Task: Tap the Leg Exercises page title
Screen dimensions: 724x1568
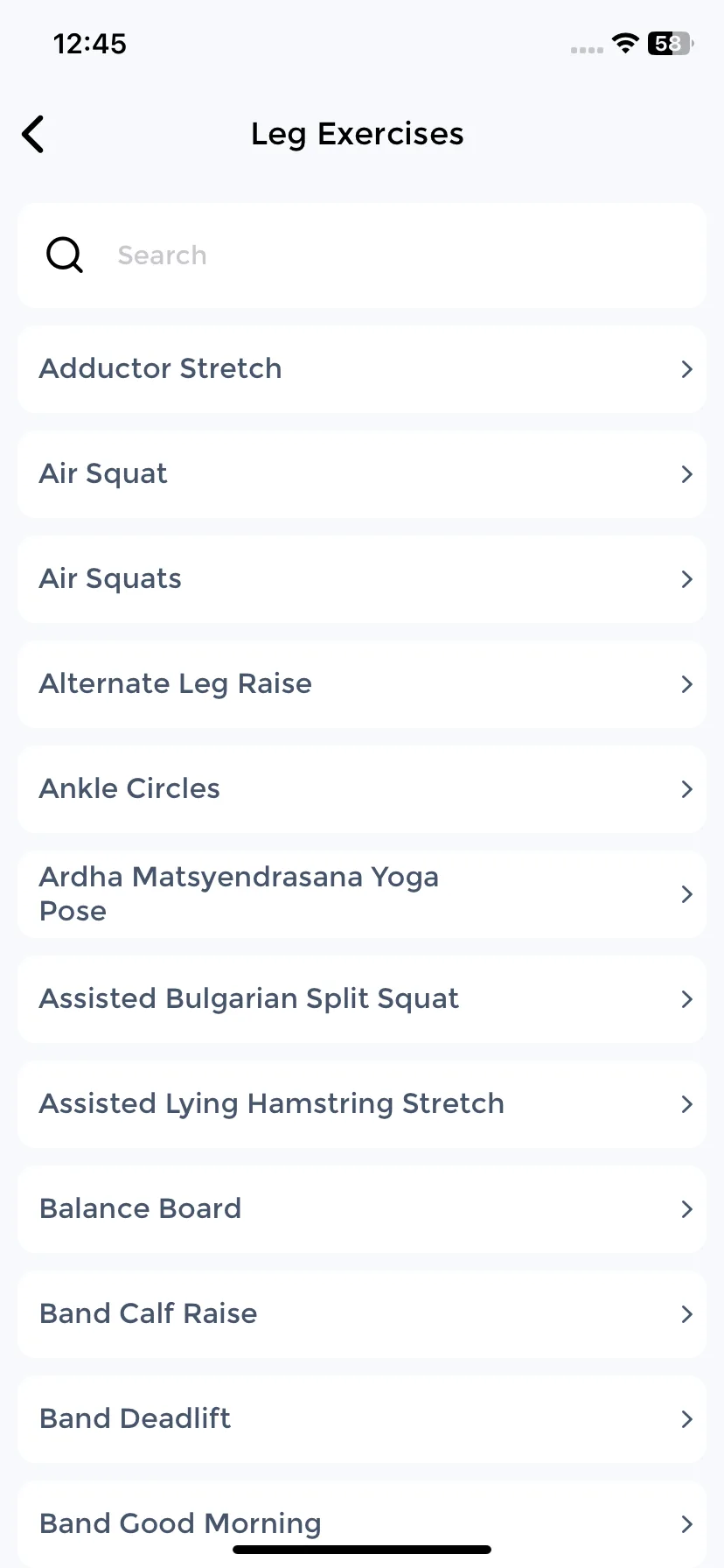Action: click(358, 134)
